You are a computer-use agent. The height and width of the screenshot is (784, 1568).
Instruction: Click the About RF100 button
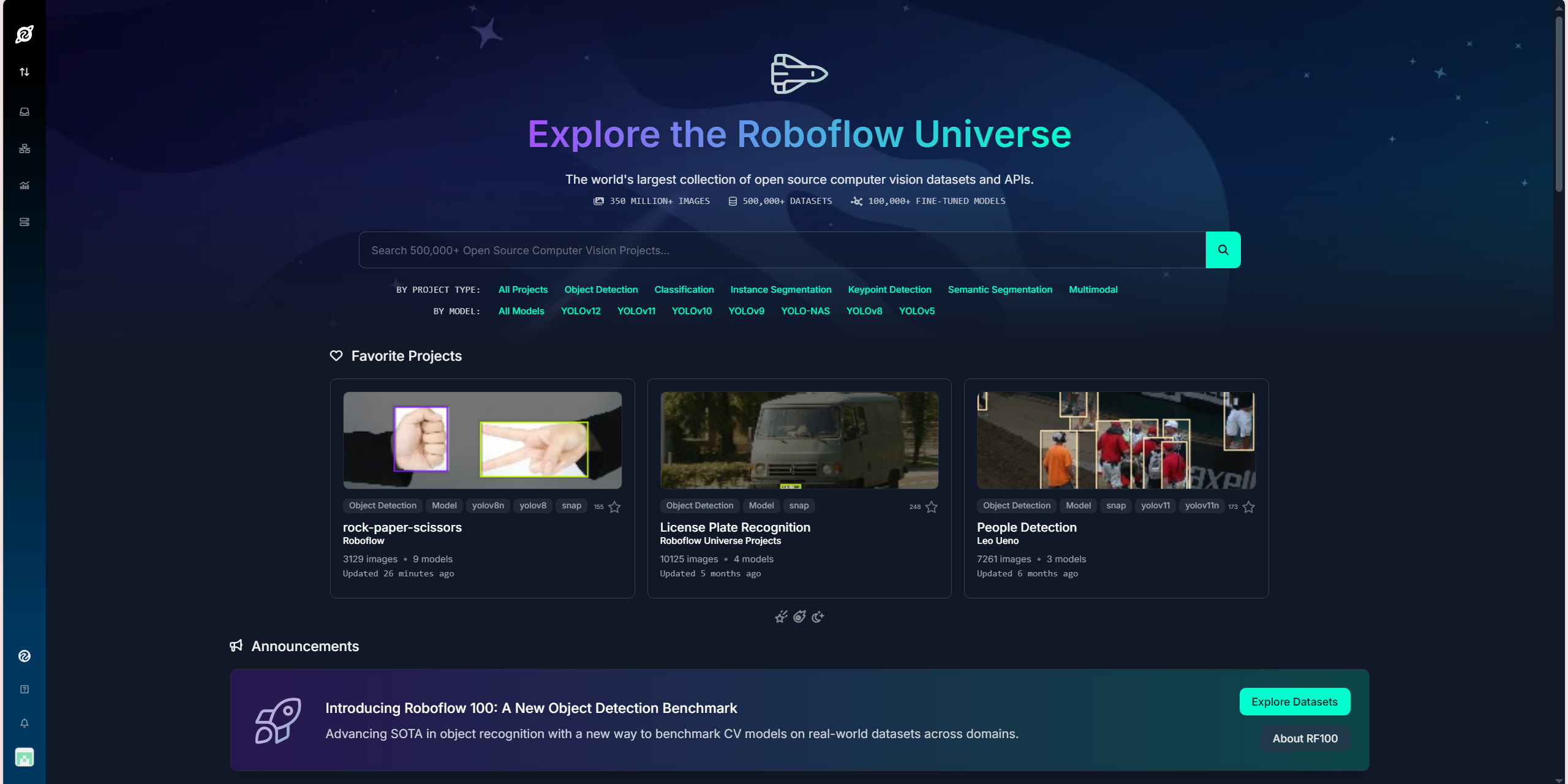point(1305,738)
